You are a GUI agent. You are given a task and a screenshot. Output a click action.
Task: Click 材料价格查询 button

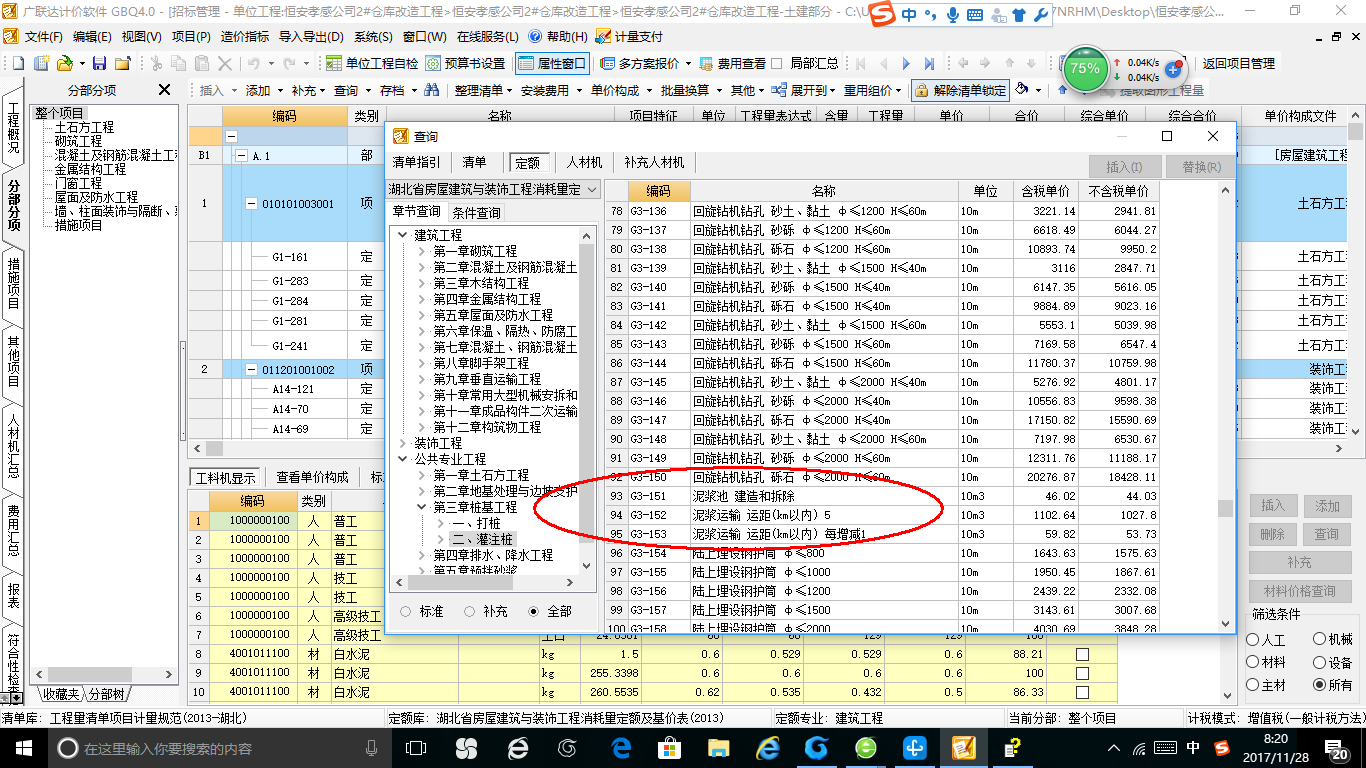point(1299,591)
